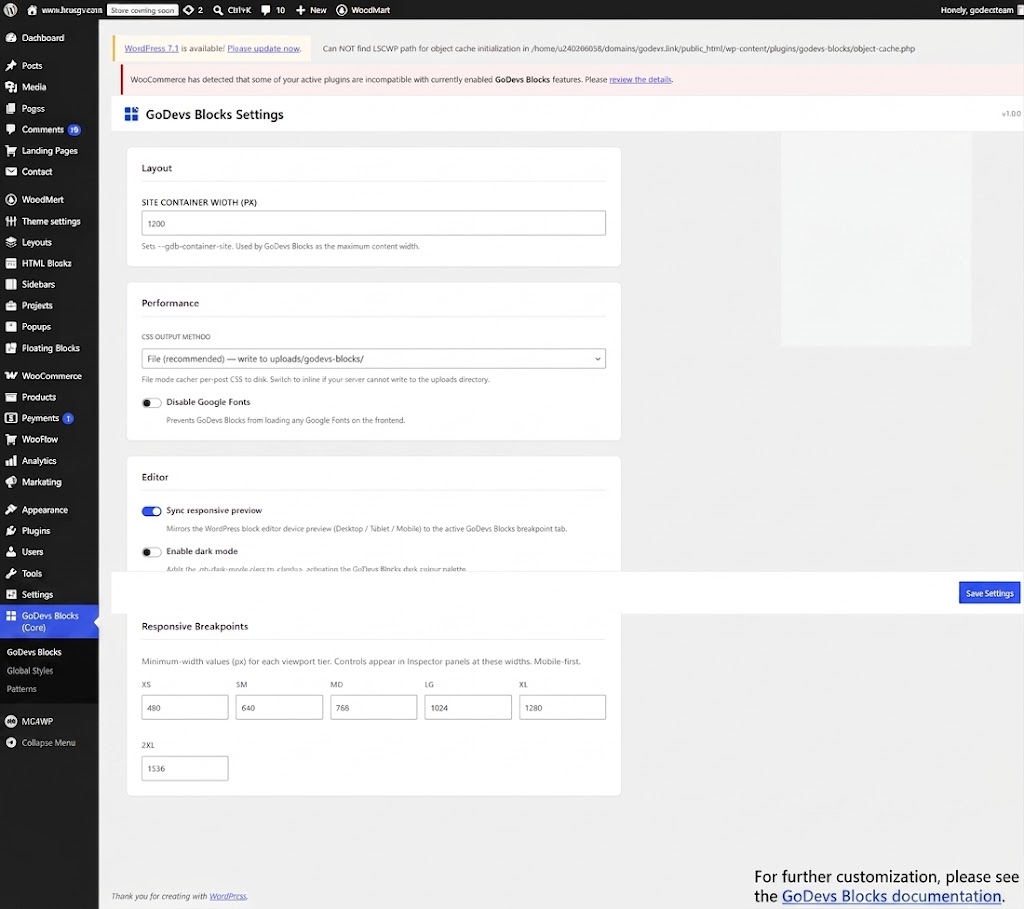Click the footer WordPress link
Image resolution: width=1024 pixels, height=909 pixels.
[x=228, y=896]
